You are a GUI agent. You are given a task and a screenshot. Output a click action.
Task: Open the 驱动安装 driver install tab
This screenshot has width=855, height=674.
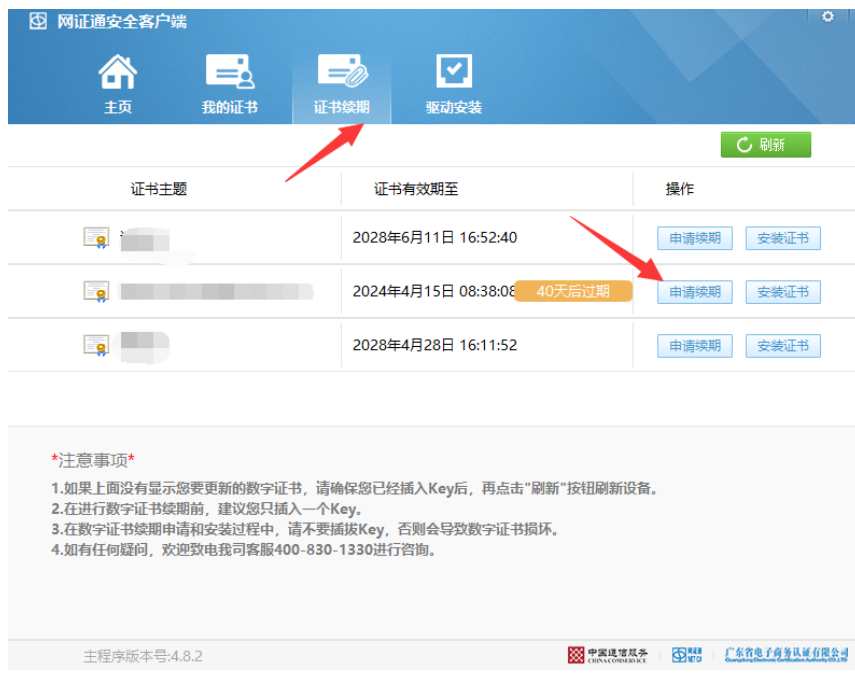pos(453,74)
